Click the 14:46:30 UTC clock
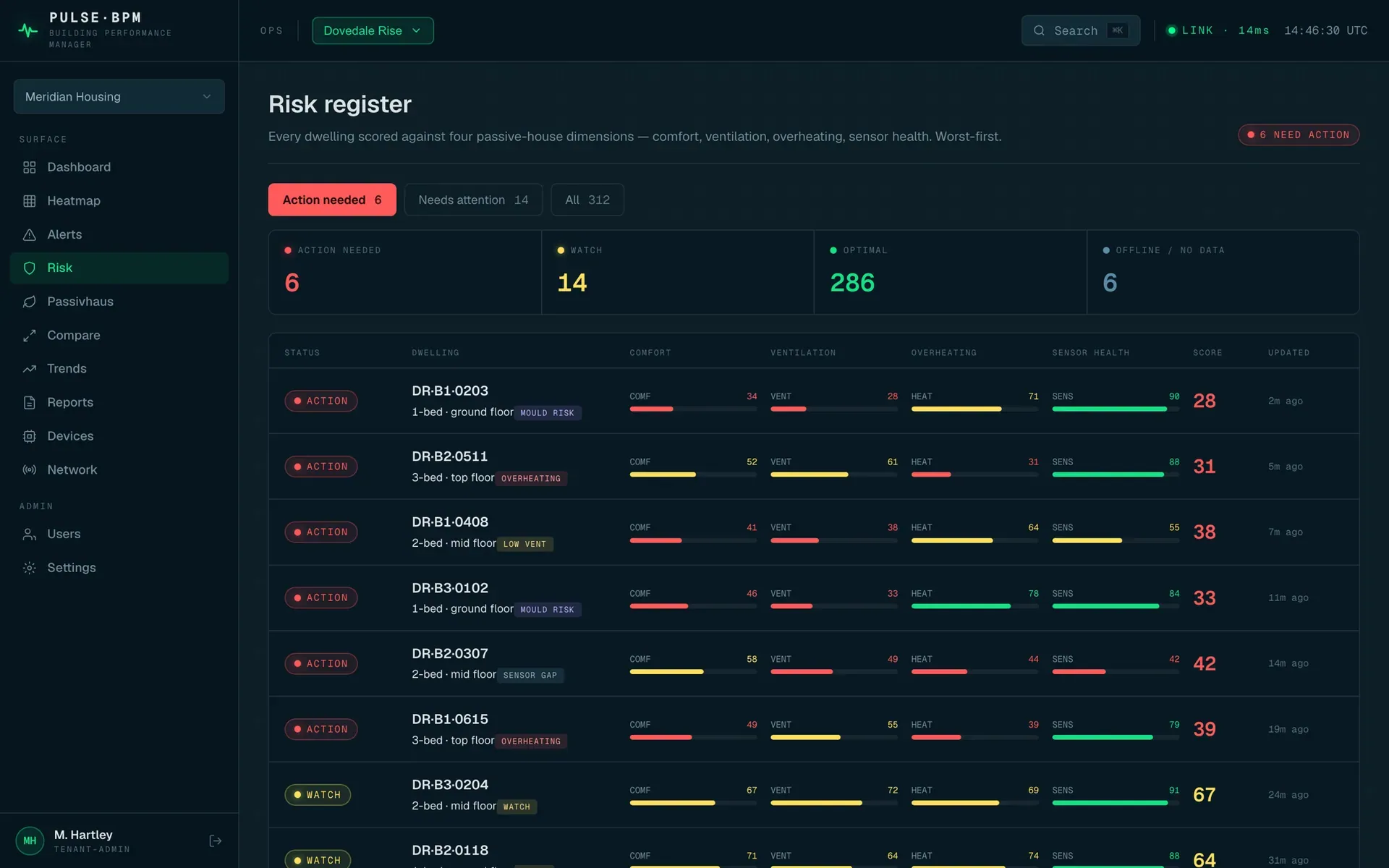 (x=1325, y=30)
